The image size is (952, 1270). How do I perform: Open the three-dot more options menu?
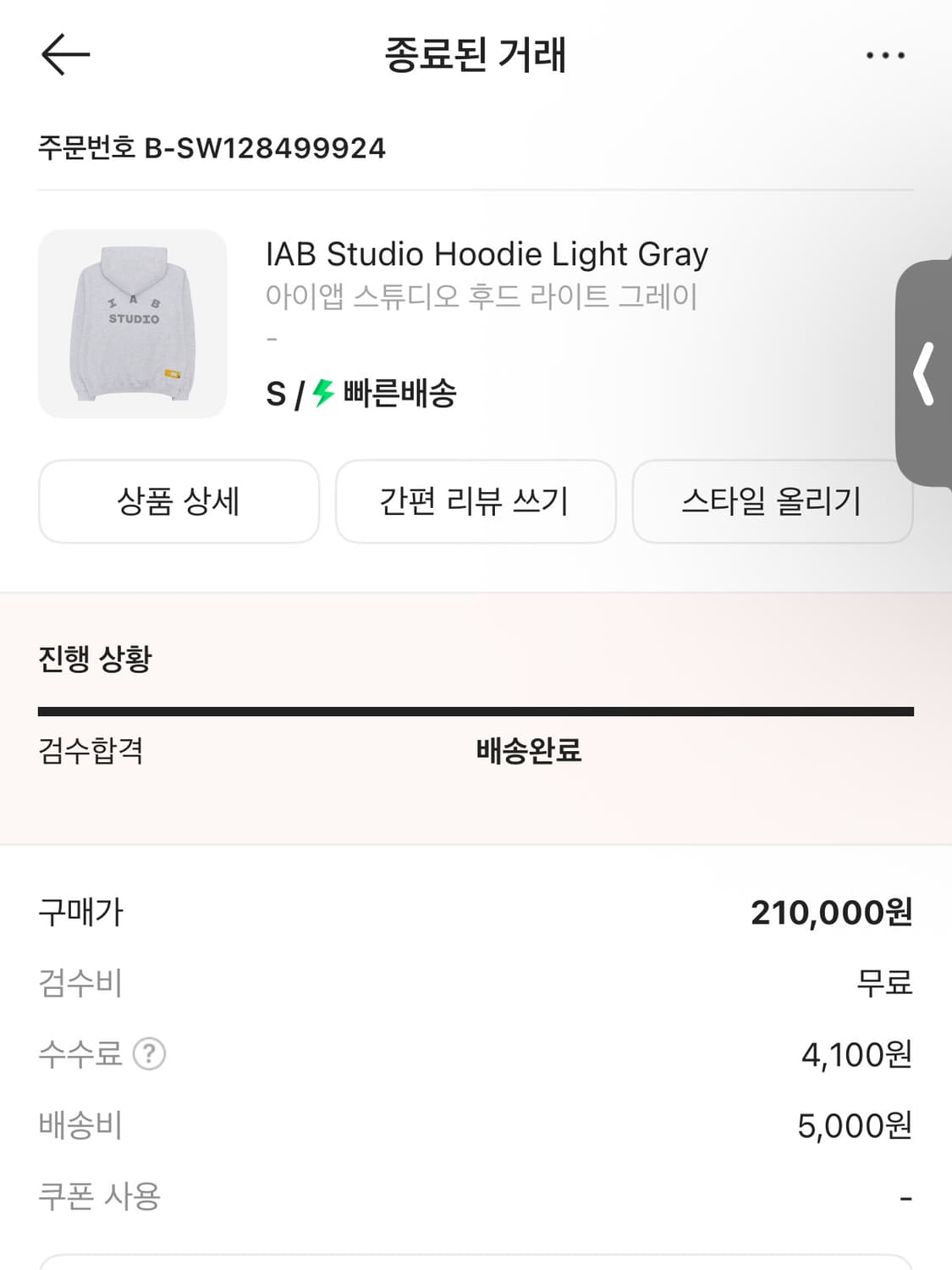point(885,56)
